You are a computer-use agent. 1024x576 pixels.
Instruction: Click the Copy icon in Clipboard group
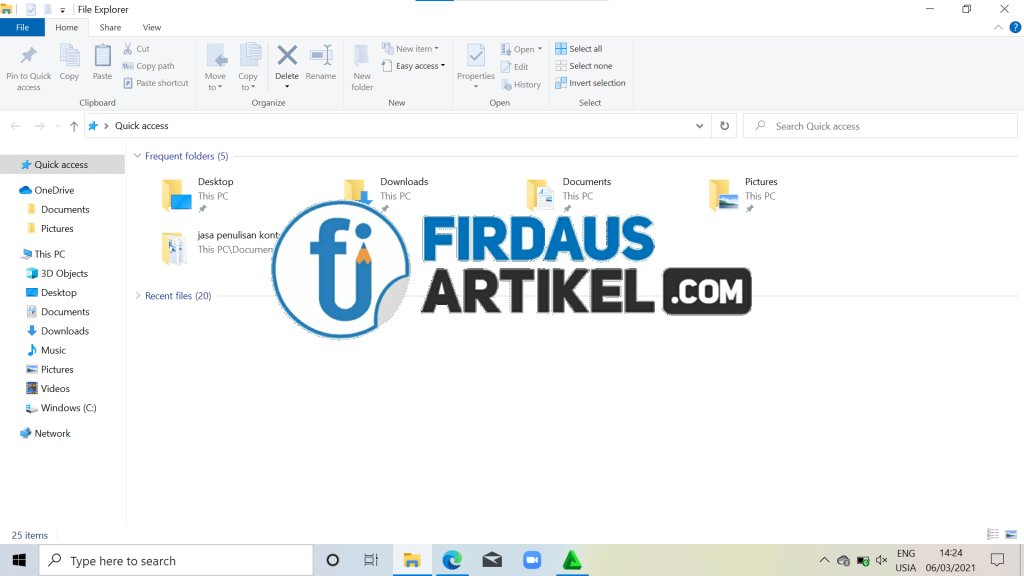click(x=69, y=56)
